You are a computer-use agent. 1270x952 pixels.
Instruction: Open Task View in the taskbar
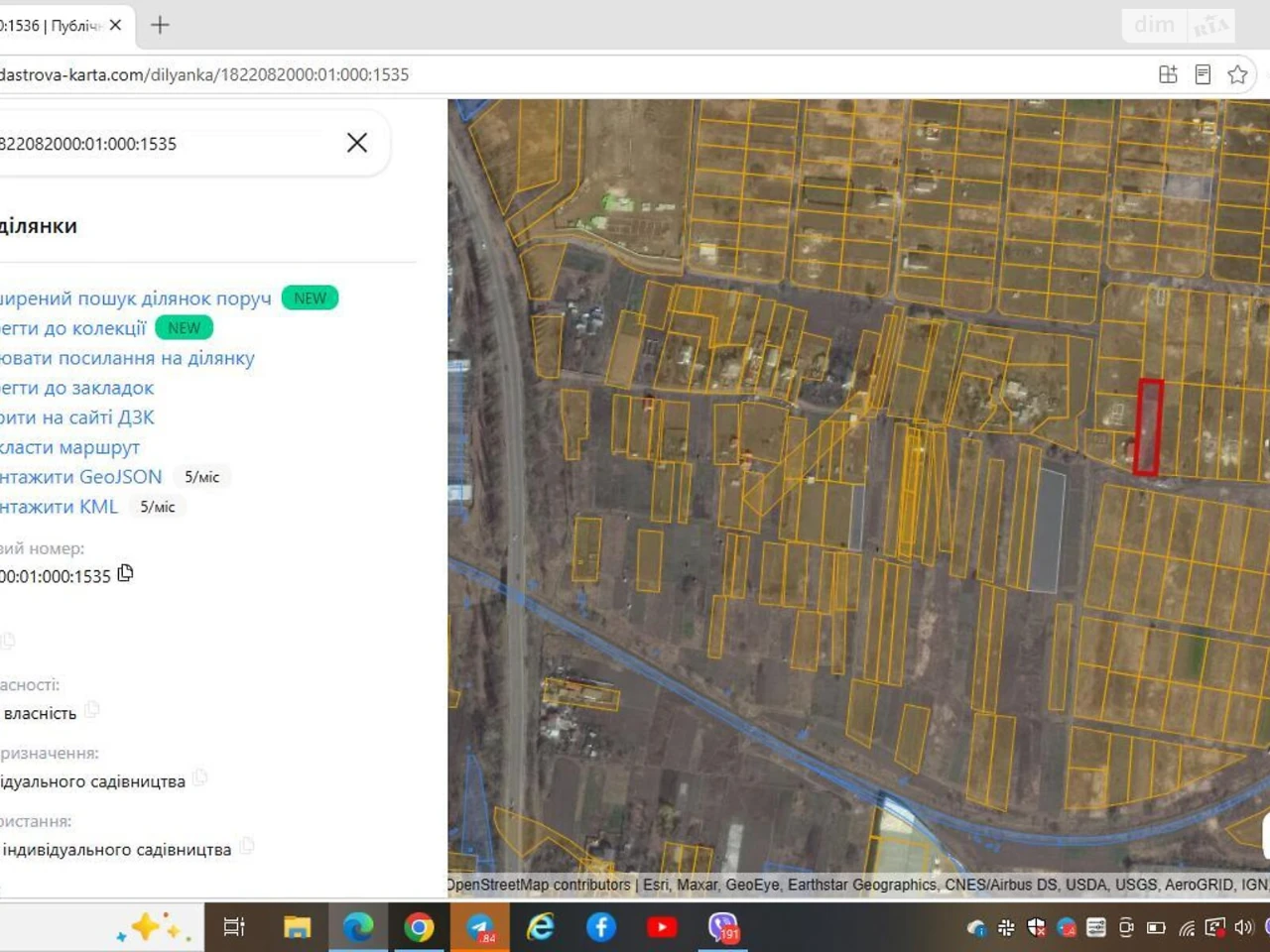coord(234,927)
